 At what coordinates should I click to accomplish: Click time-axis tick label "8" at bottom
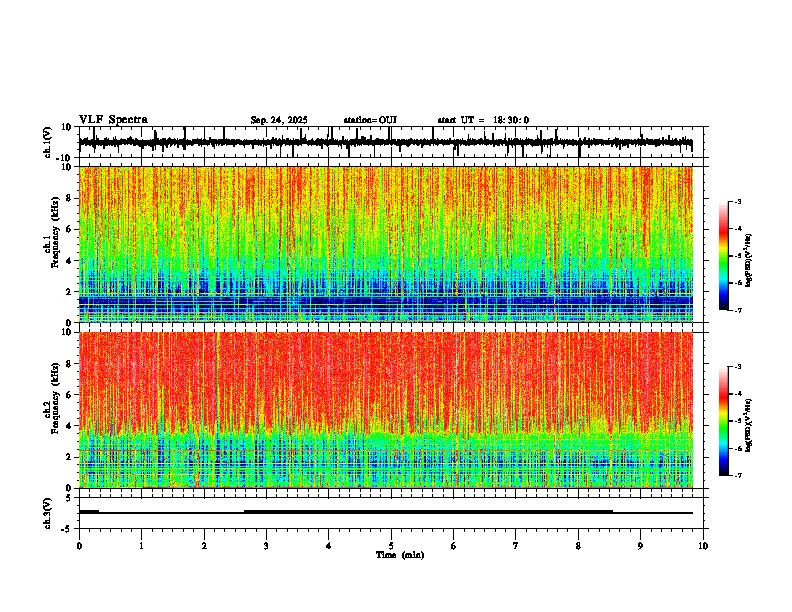[x=578, y=546]
